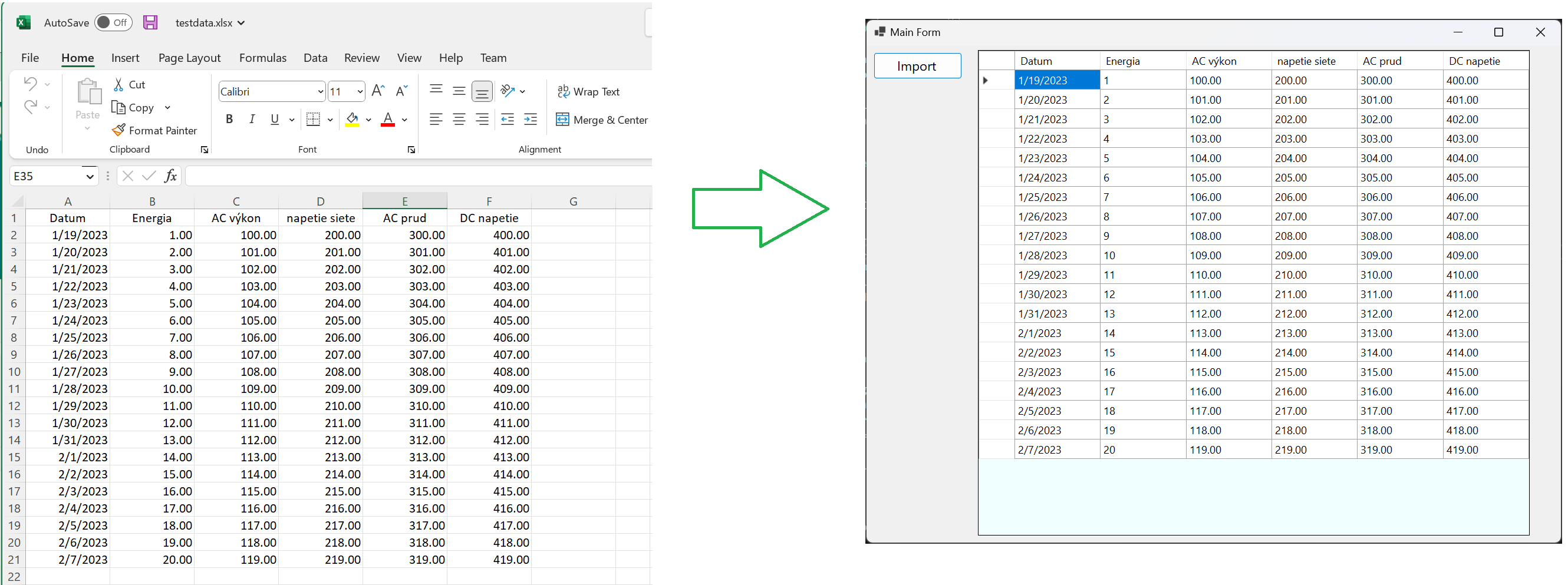Open the Data ribbon tab

point(315,58)
